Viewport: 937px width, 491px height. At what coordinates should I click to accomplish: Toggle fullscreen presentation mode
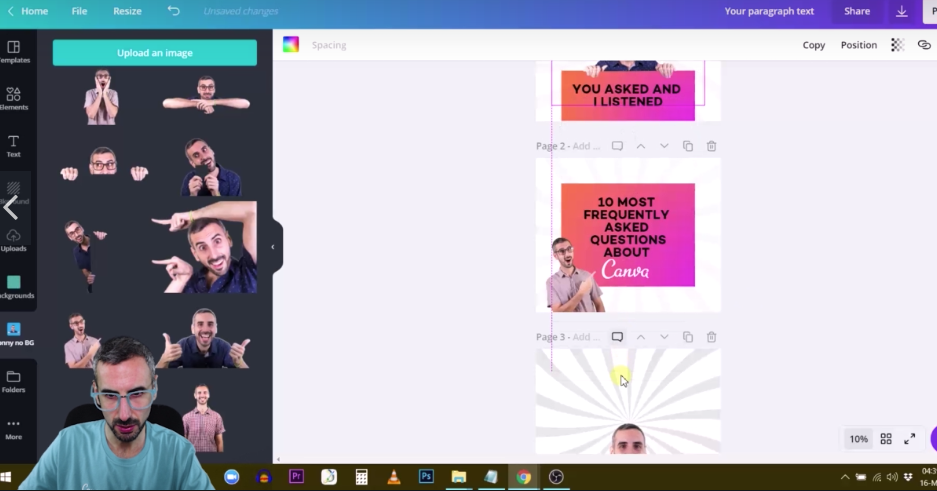pos(910,439)
